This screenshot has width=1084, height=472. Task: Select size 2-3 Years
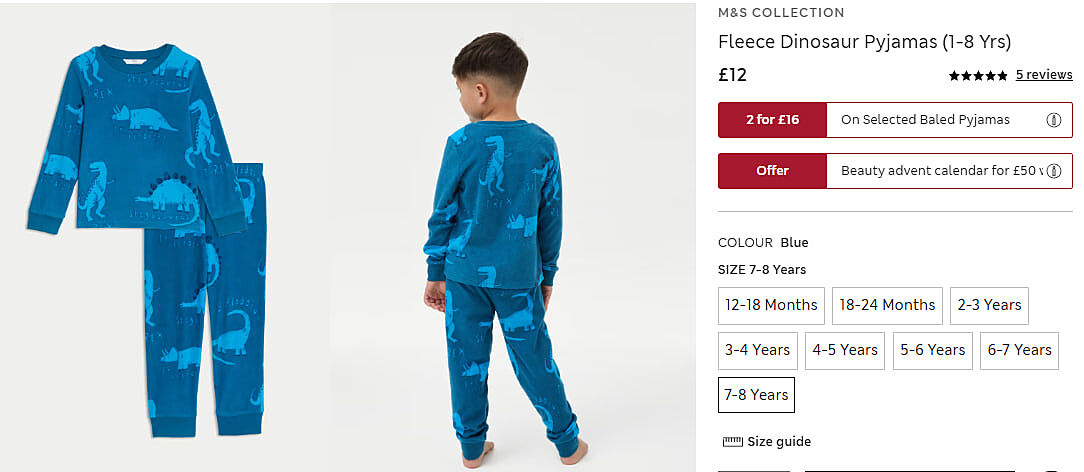coord(989,305)
